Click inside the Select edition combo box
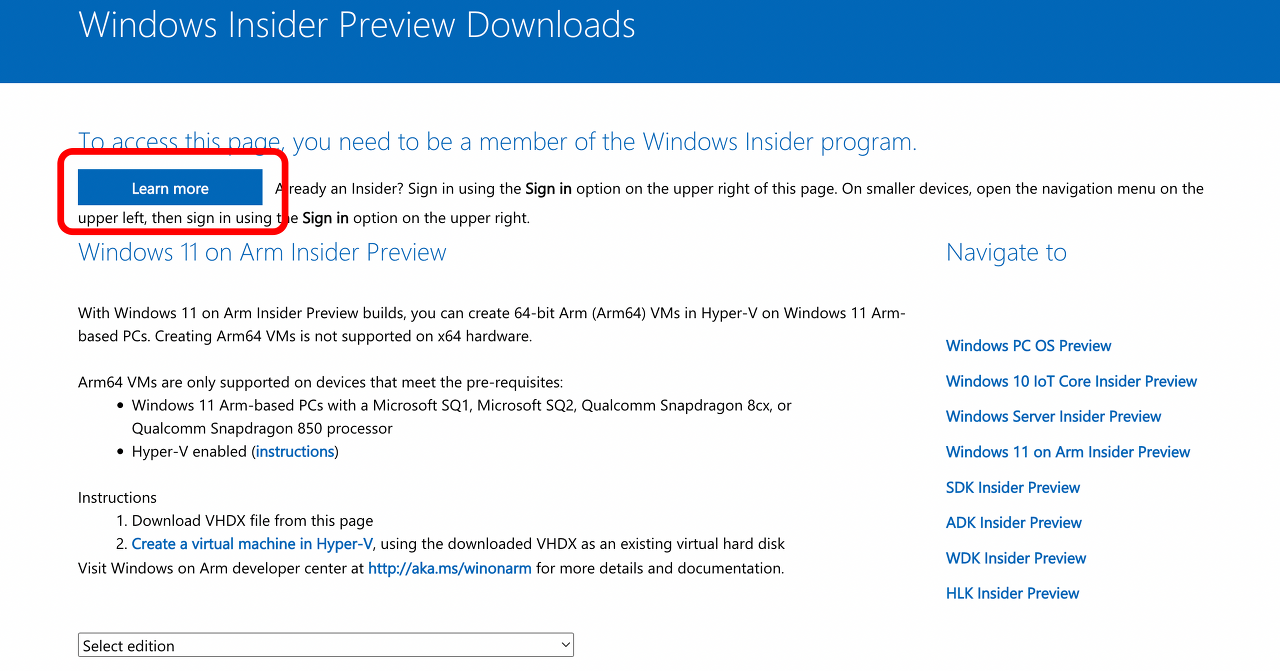This screenshot has width=1280, height=671. (x=300, y=644)
